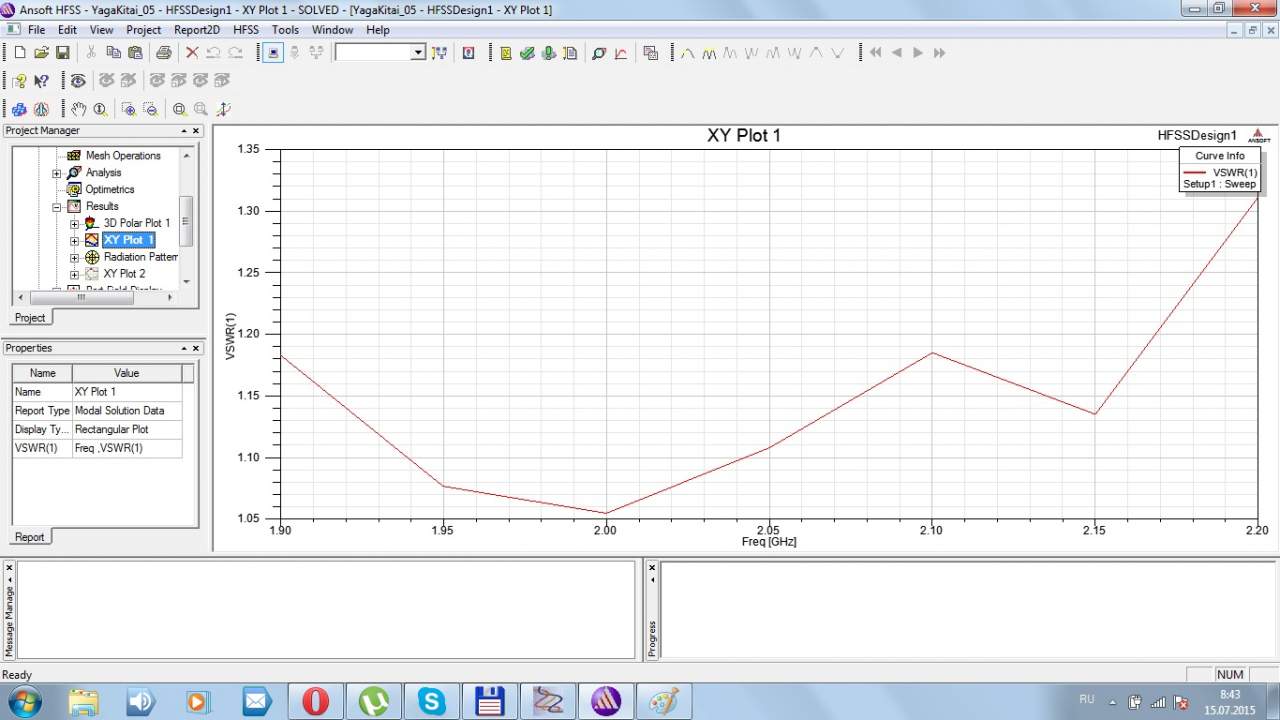Select XY Plot 2 in project tree
The height and width of the screenshot is (720, 1280).
pyautogui.click(x=124, y=274)
